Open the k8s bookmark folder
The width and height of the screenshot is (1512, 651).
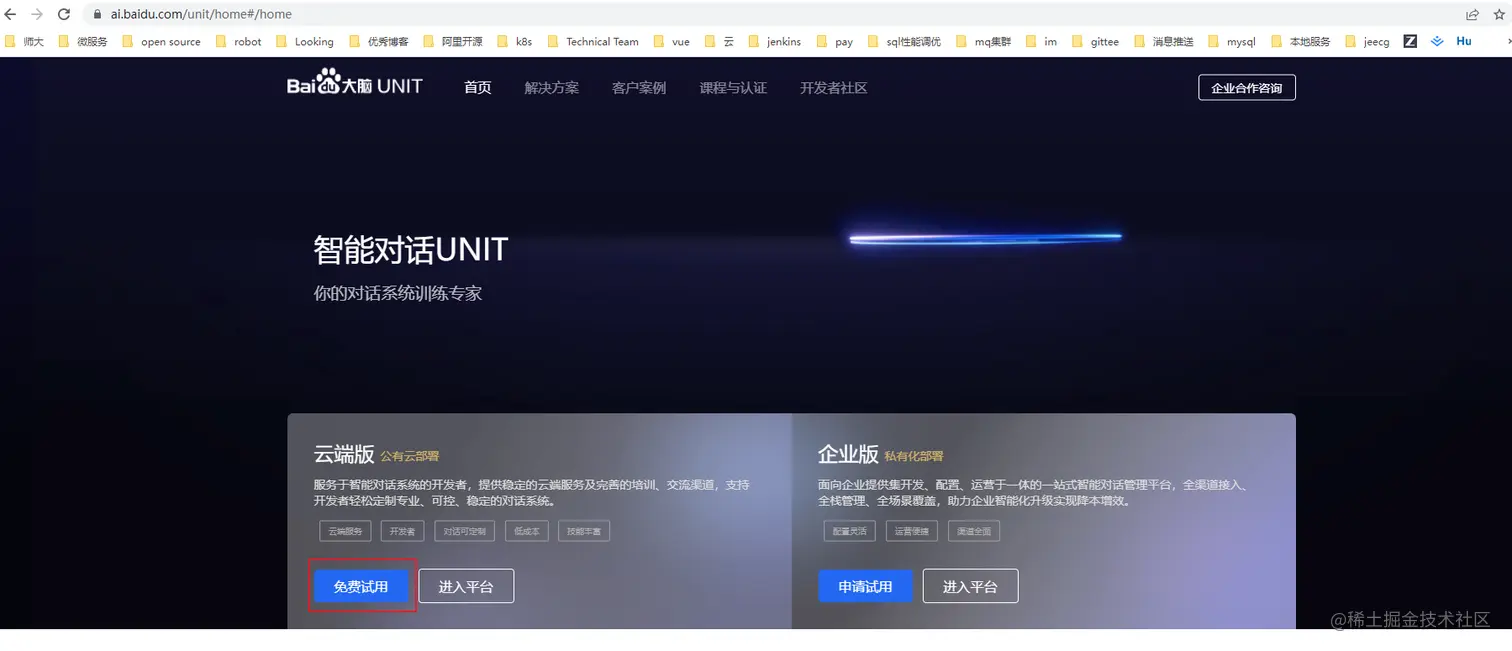514,42
